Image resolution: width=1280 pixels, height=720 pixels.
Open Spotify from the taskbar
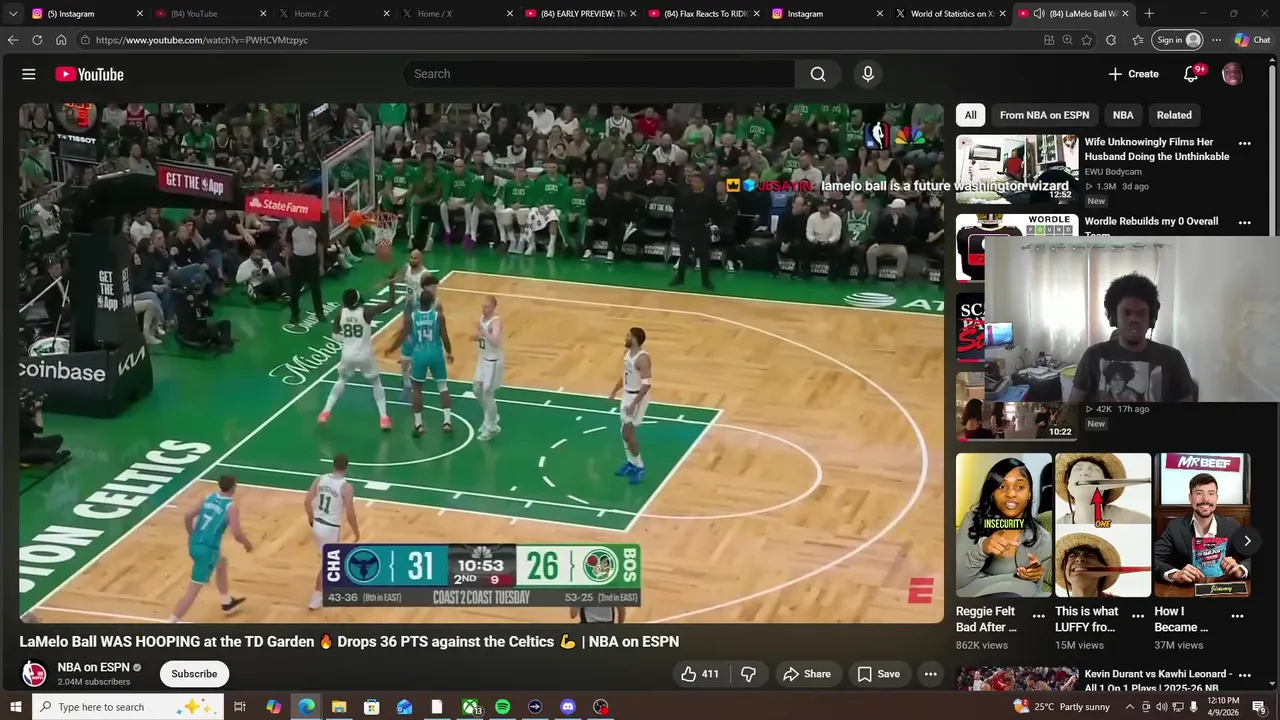(x=503, y=707)
